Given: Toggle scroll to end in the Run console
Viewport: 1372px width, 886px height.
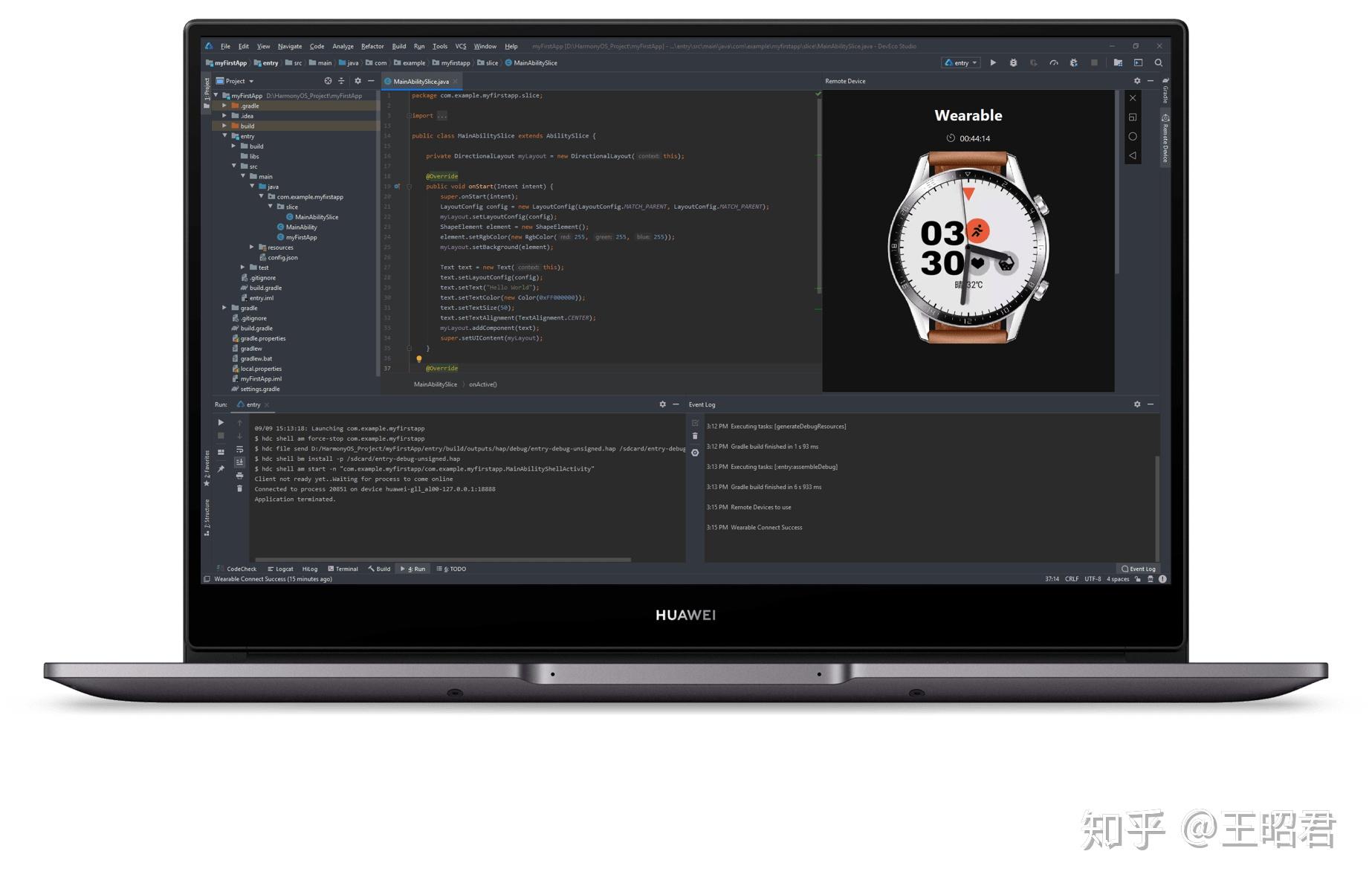Looking at the screenshot, I should [239, 462].
